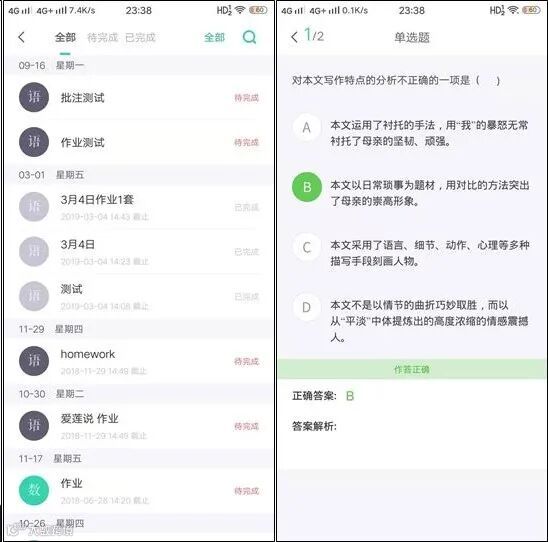The height and width of the screenshot is (542, 548).
Task: Tap 待完成 status on the homework row
Action: coord(246,361)
